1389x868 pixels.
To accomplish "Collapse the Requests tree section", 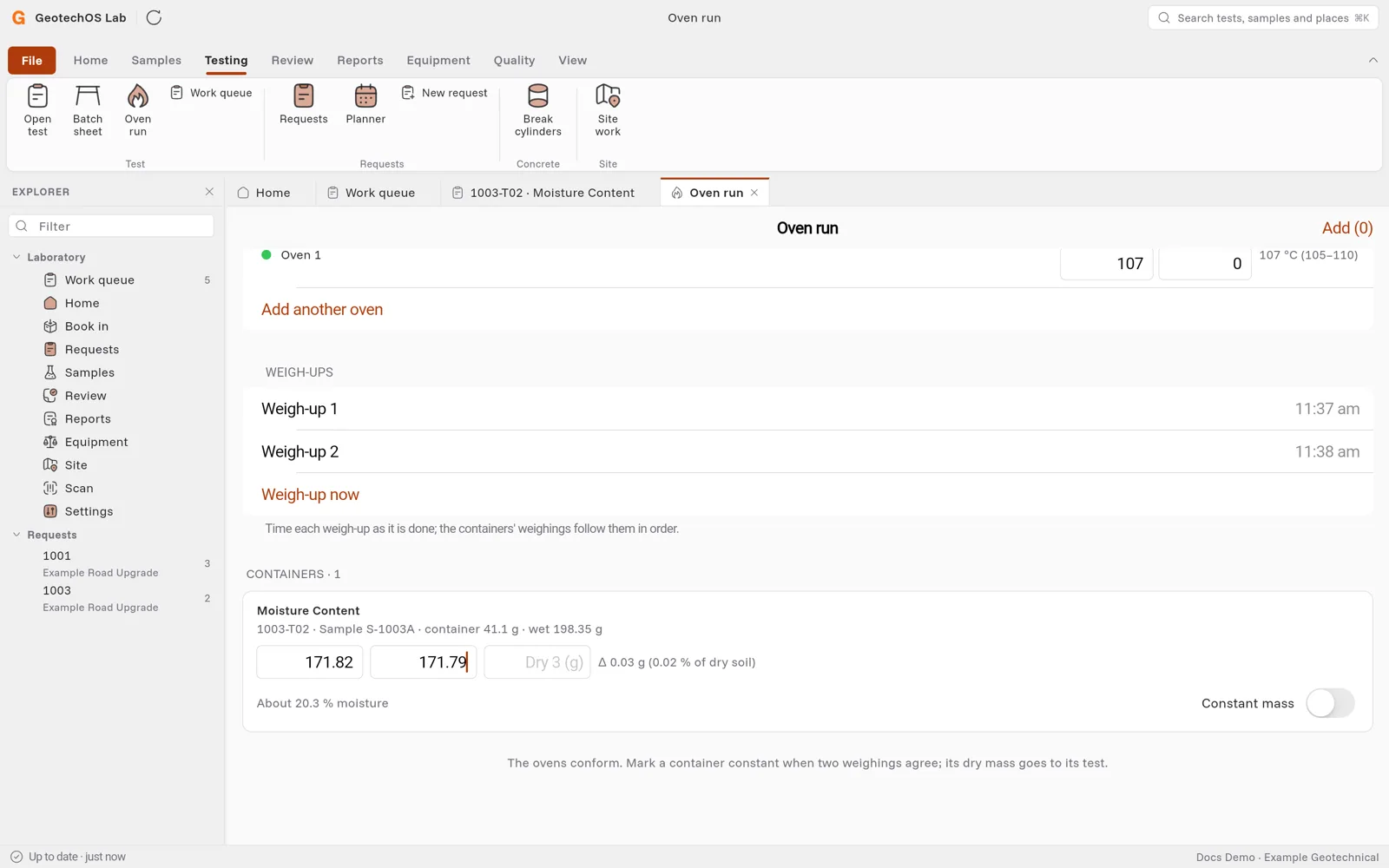I will click(x=16, y=535).
